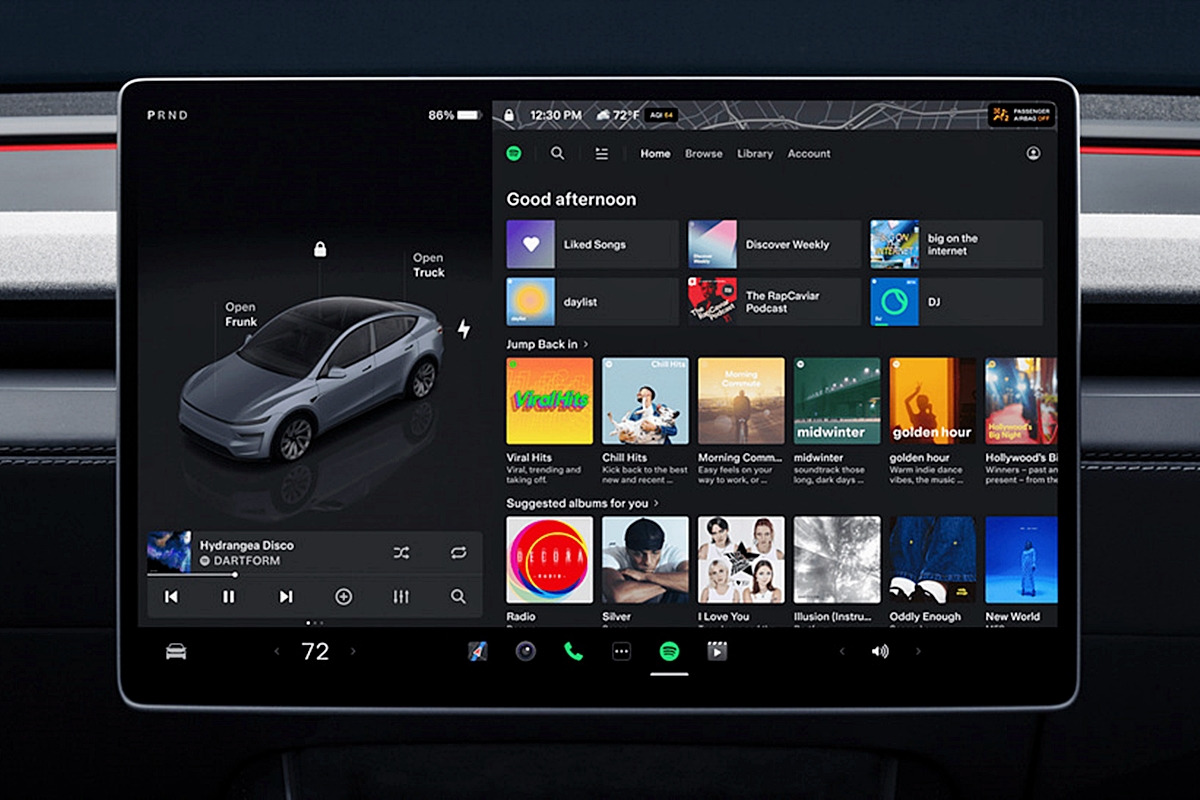This screenshot has height=800, width=1200.
Task: Decrease temperature with left arrow
Action: pyautogui.click(x=277, y=652)
